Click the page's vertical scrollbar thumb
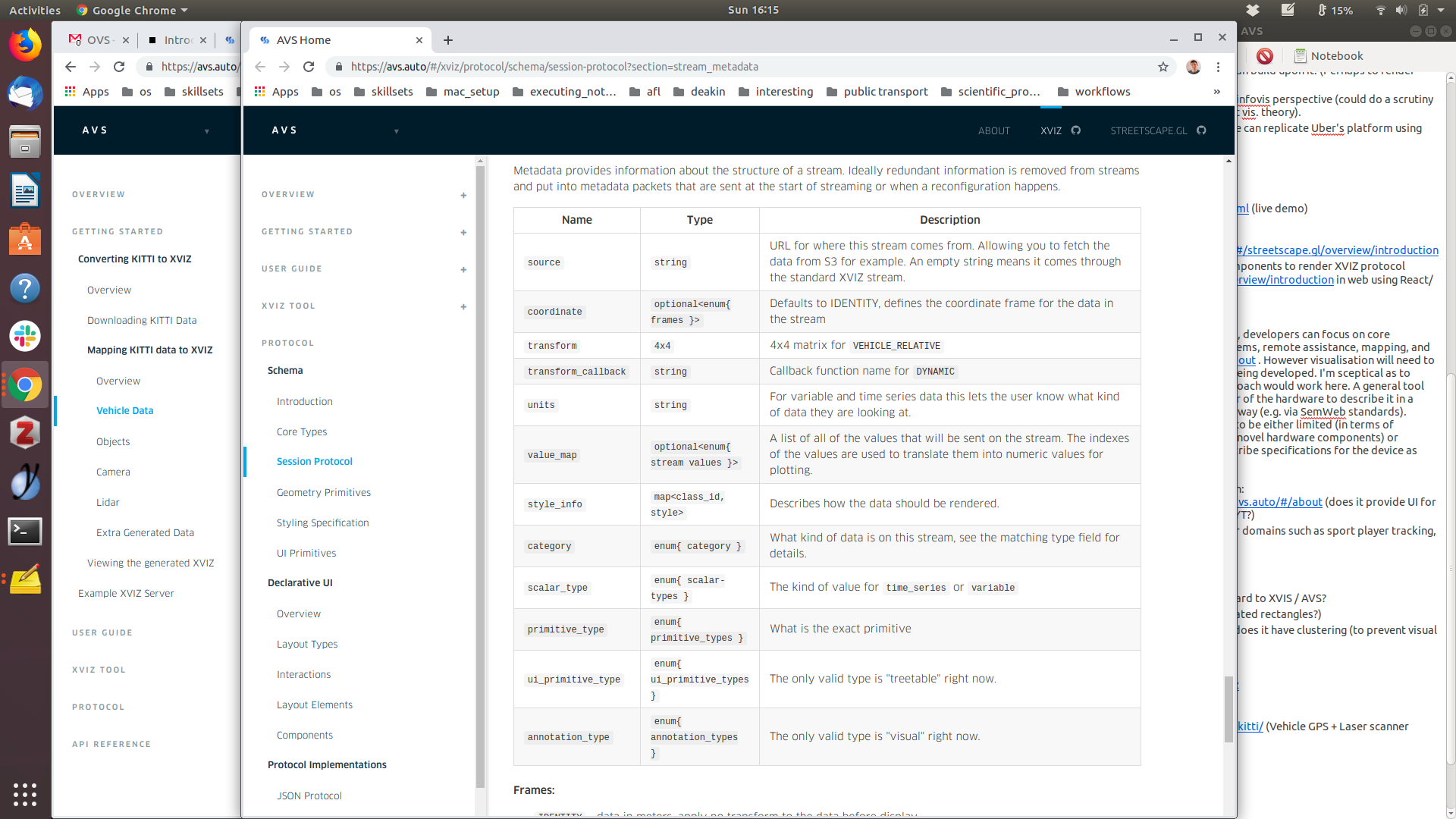 (1228, 709)
